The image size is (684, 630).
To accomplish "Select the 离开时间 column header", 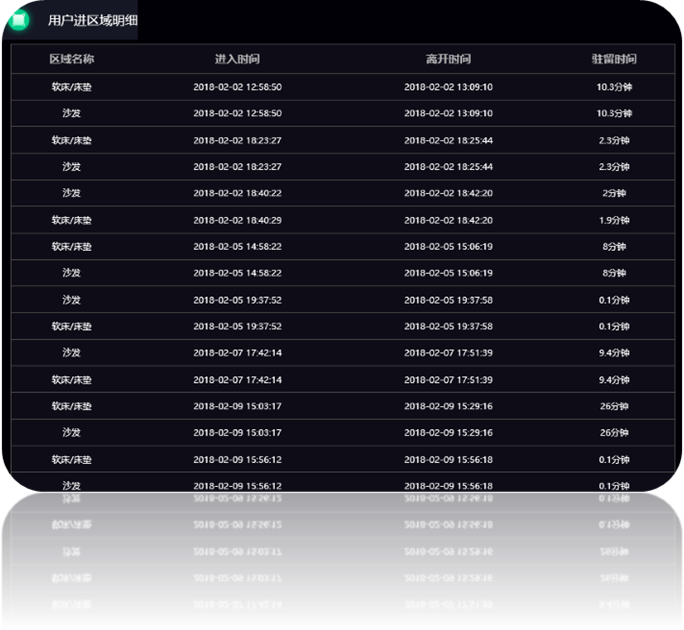I will click(x=448, y=59).
